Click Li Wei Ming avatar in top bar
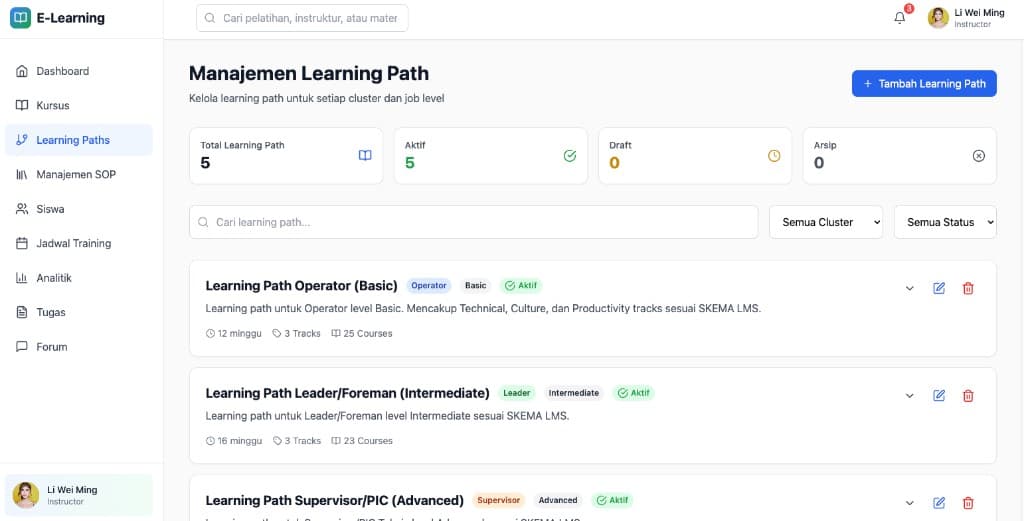1024x521 pixels. point(938,18)
